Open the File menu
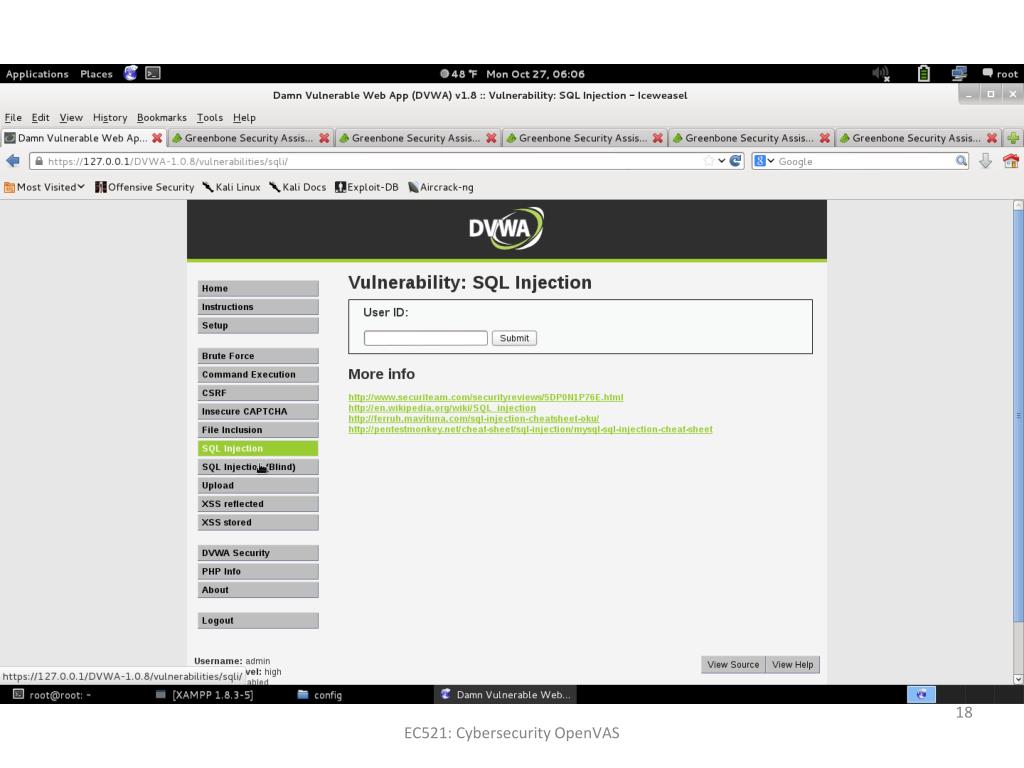 coord(13,118)
